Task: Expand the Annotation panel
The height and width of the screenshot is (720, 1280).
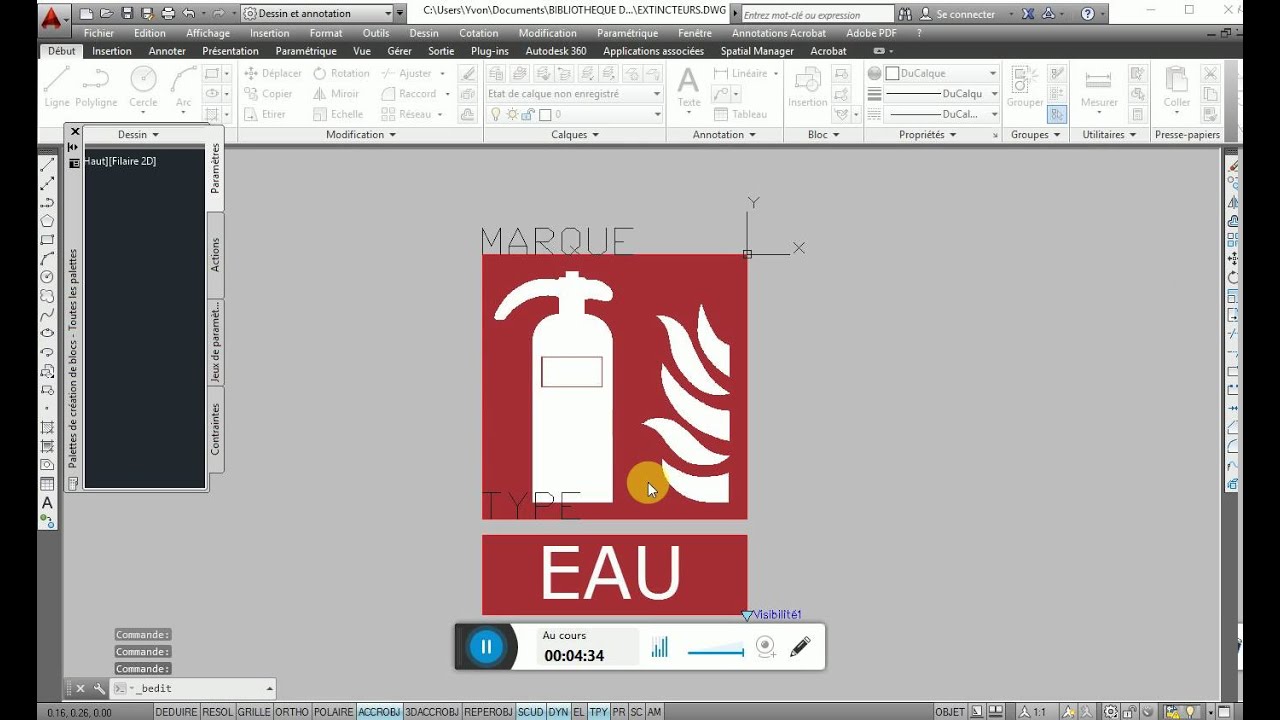Action: pyautogui.click(x=724, y=134)
